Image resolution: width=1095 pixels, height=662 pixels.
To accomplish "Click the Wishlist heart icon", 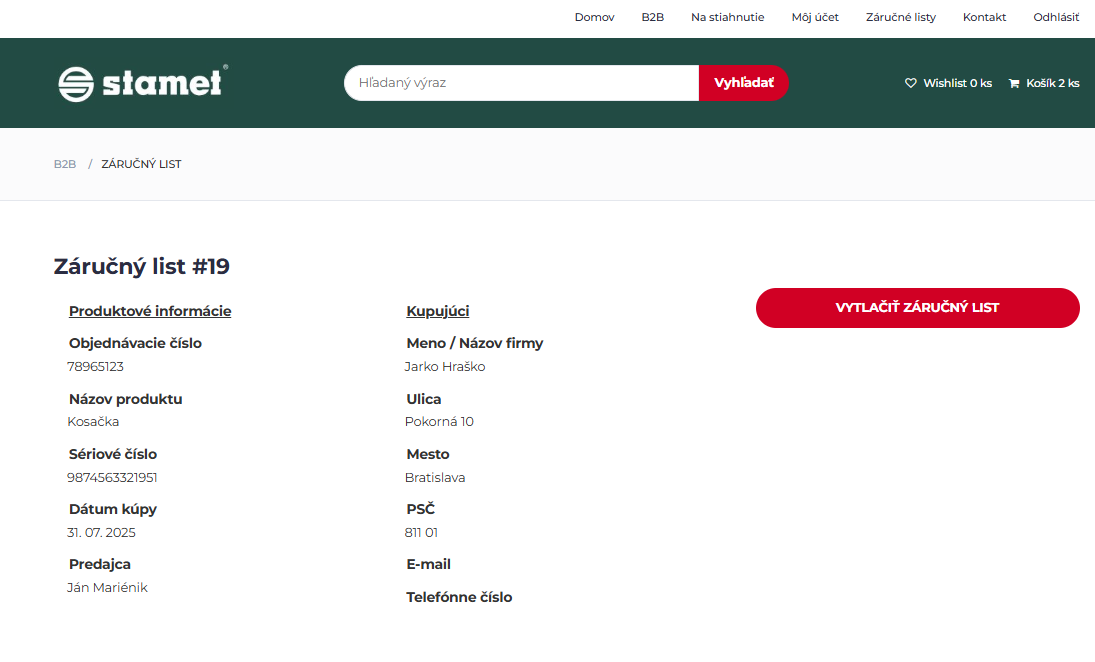I will 911,83.
